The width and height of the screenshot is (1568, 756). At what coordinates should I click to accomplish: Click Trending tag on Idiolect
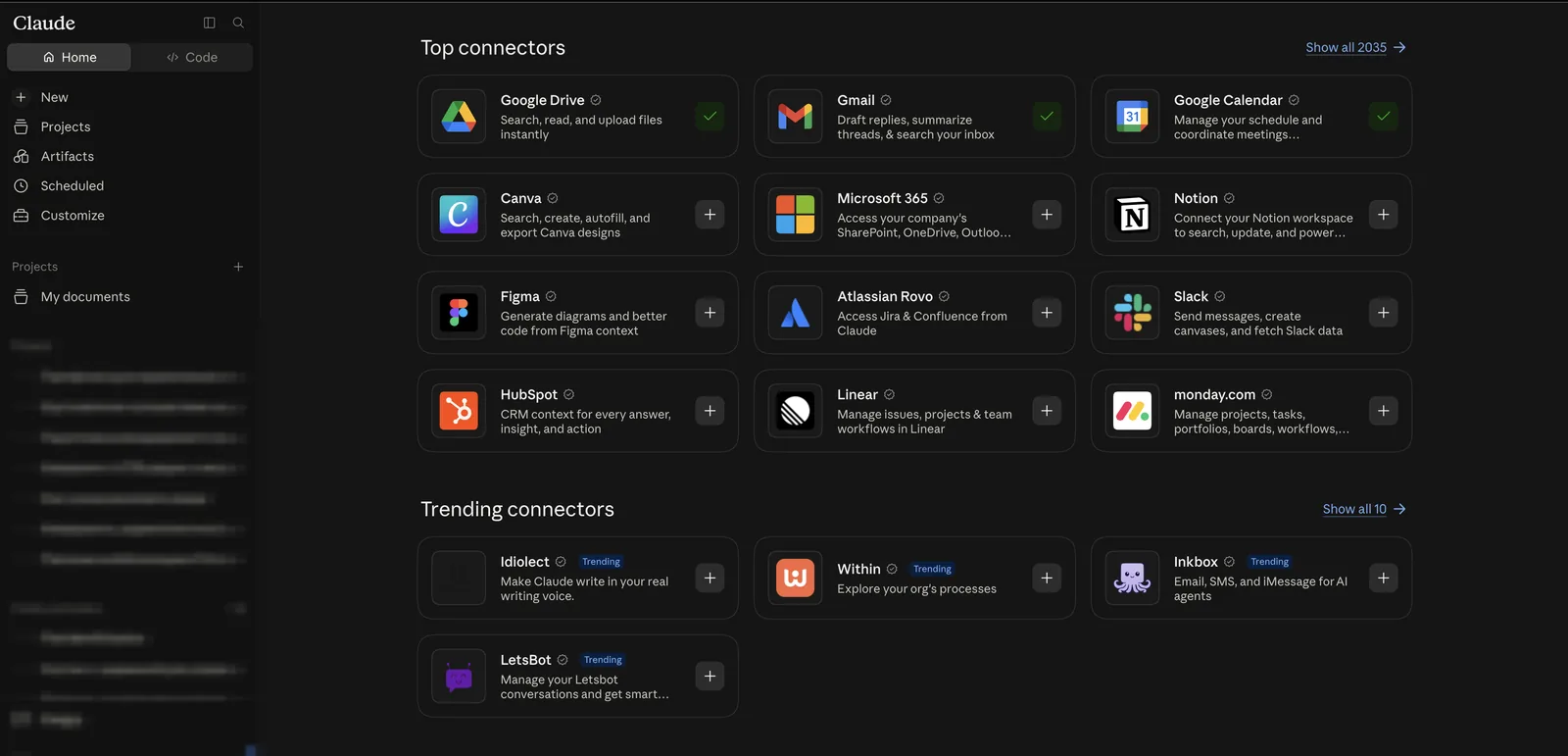point(601,562)
